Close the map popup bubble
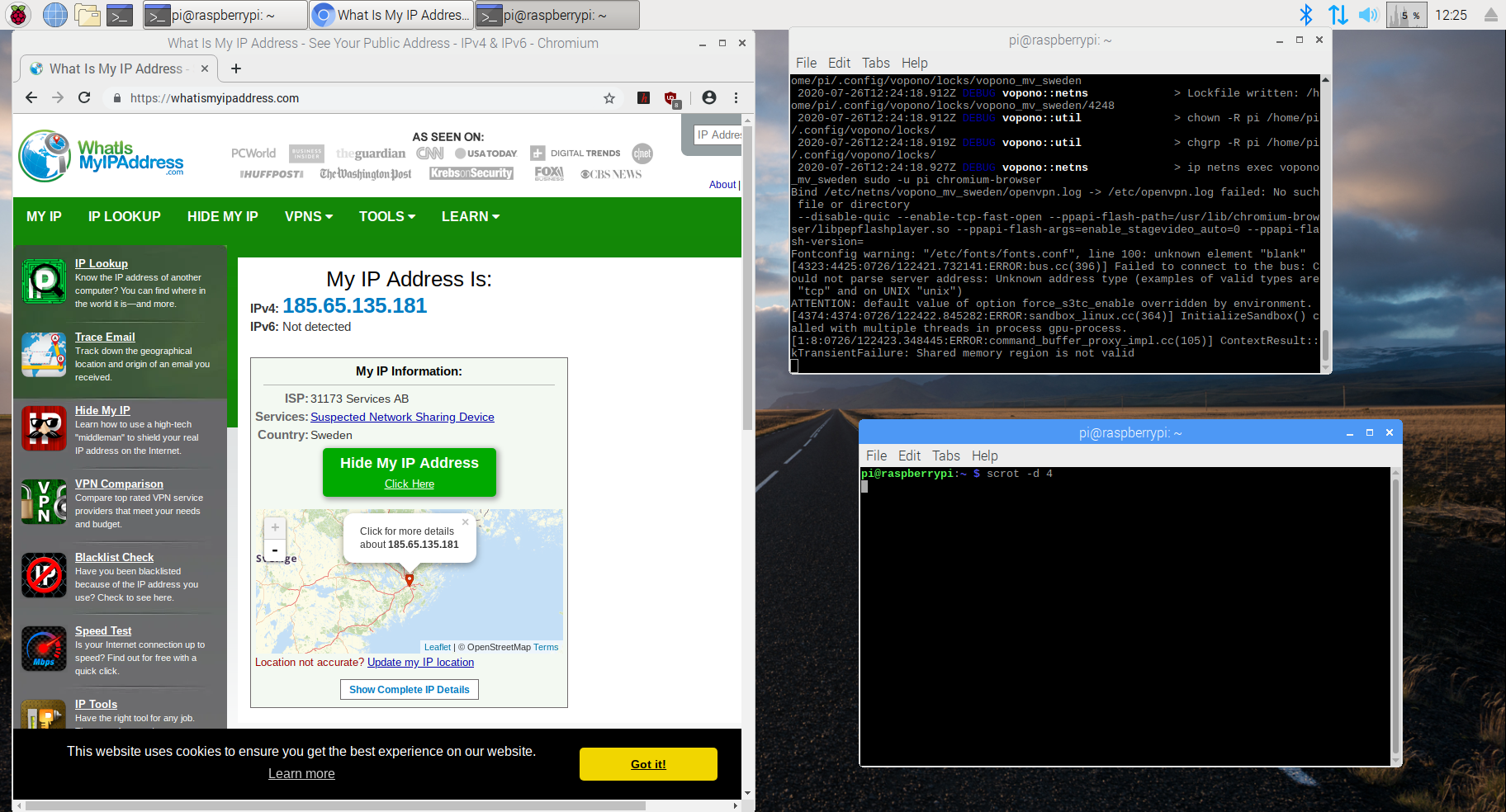 coord(465,522)
